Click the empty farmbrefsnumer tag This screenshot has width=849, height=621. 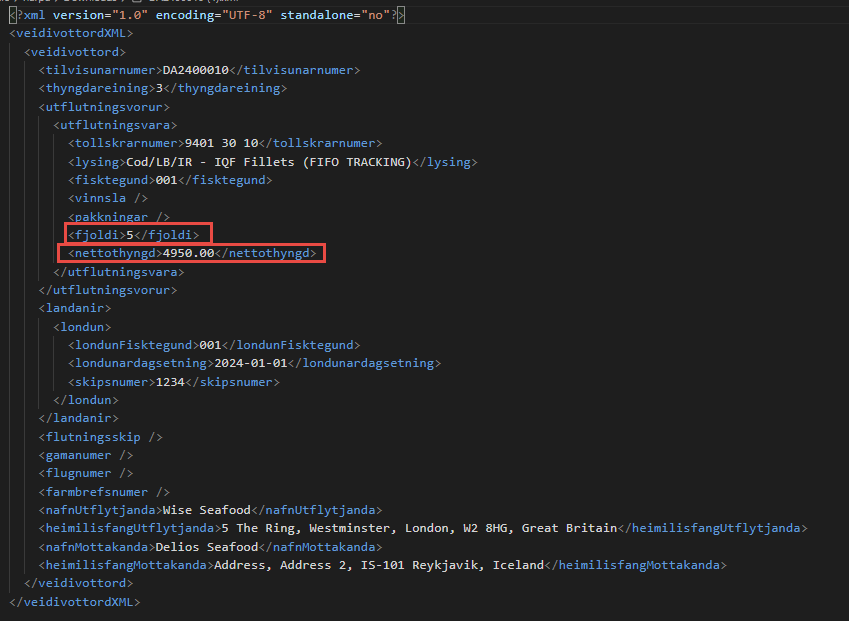tap(103, 492)
